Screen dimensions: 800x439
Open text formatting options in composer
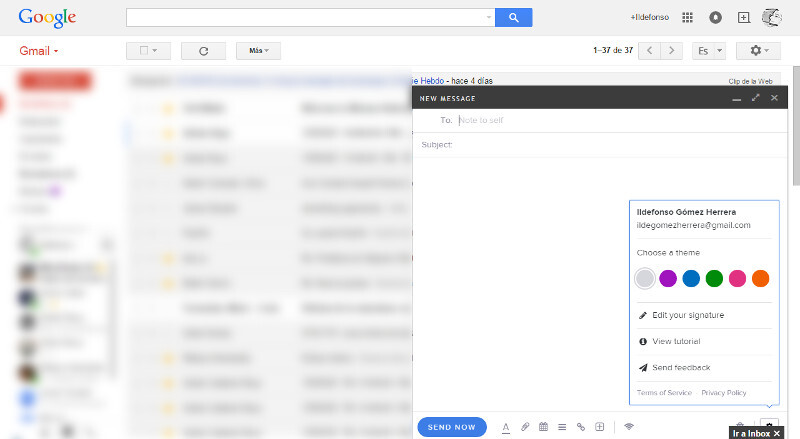point(505,427)
